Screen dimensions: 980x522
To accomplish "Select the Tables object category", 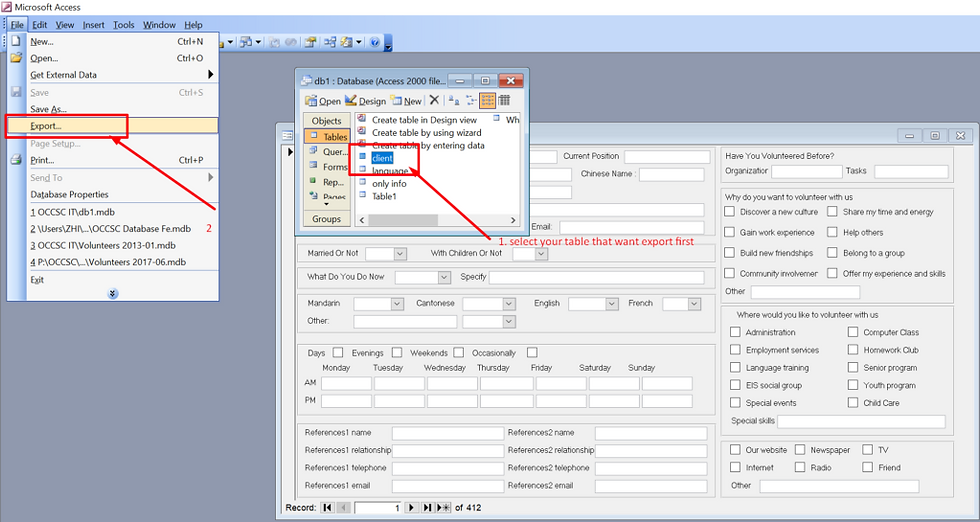I will (x=327, y=136).
